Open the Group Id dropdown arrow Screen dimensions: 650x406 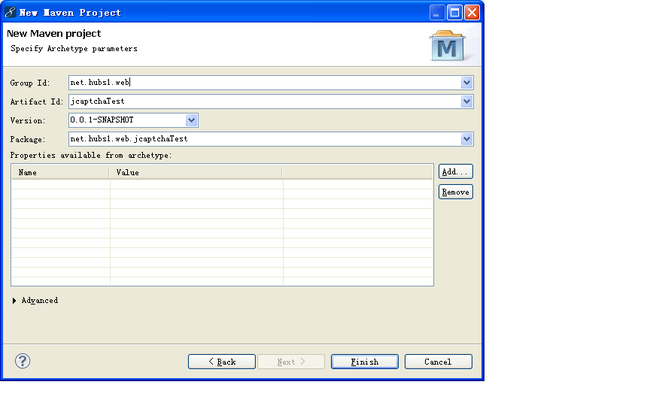pos(466,83)
